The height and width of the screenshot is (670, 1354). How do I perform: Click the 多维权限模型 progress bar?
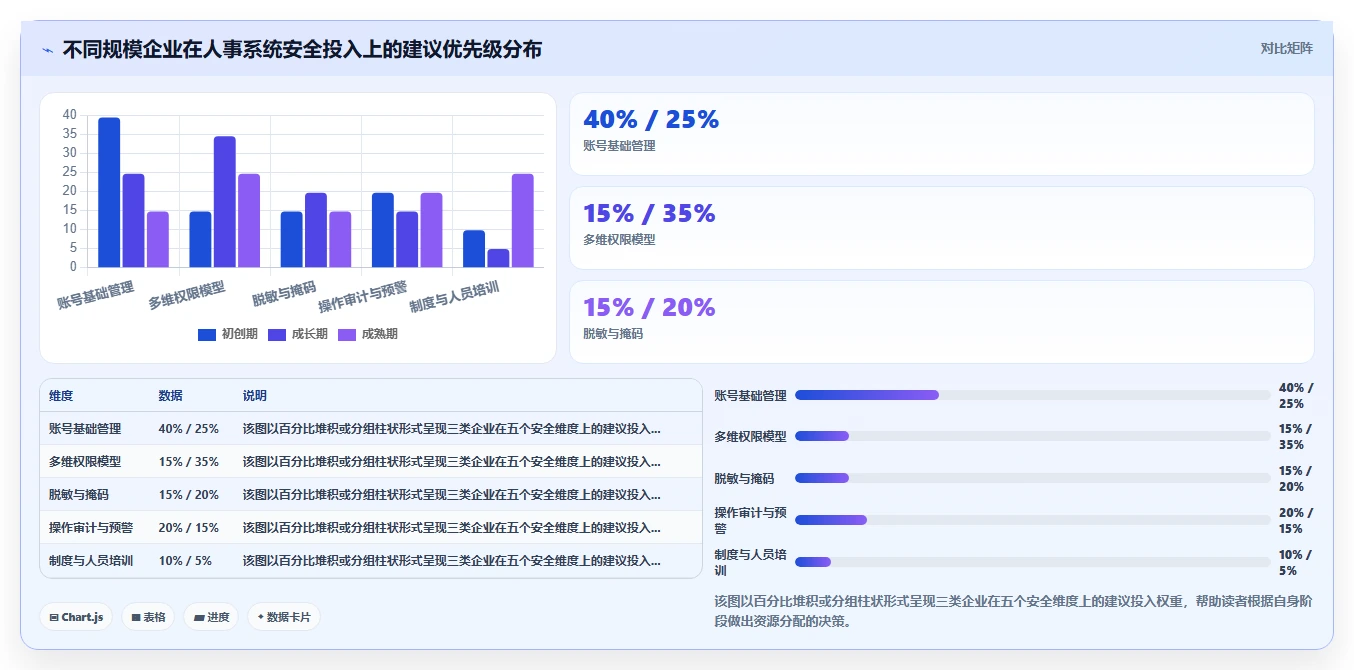(x=1032, y=436)
